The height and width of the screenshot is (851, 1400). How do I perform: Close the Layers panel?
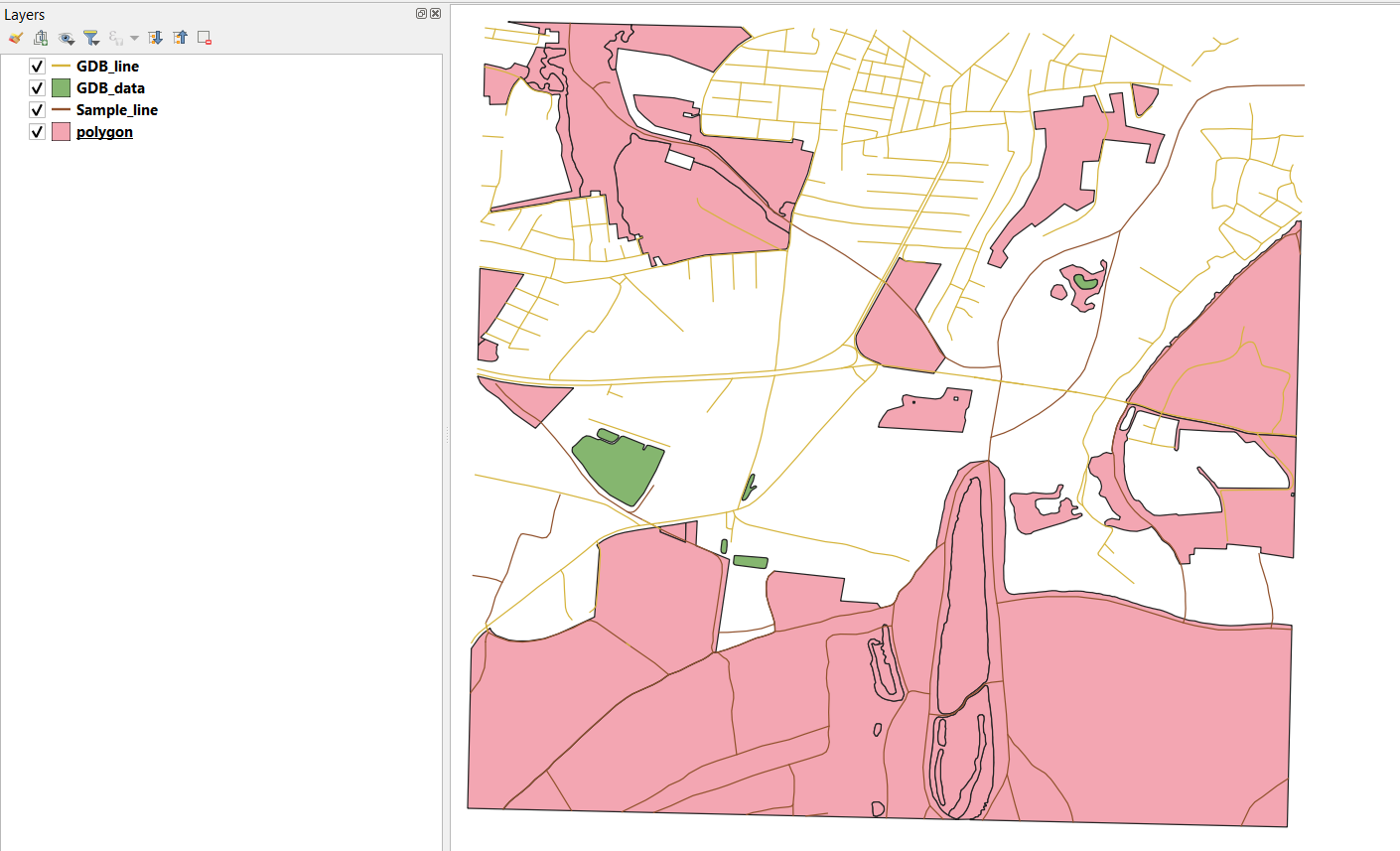coord(435,14)
